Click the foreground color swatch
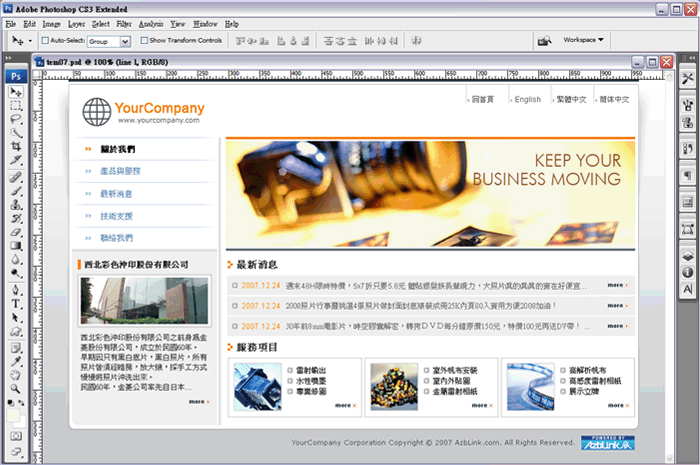The height and width of the screenshot is (465, 700). click(12, 404)
